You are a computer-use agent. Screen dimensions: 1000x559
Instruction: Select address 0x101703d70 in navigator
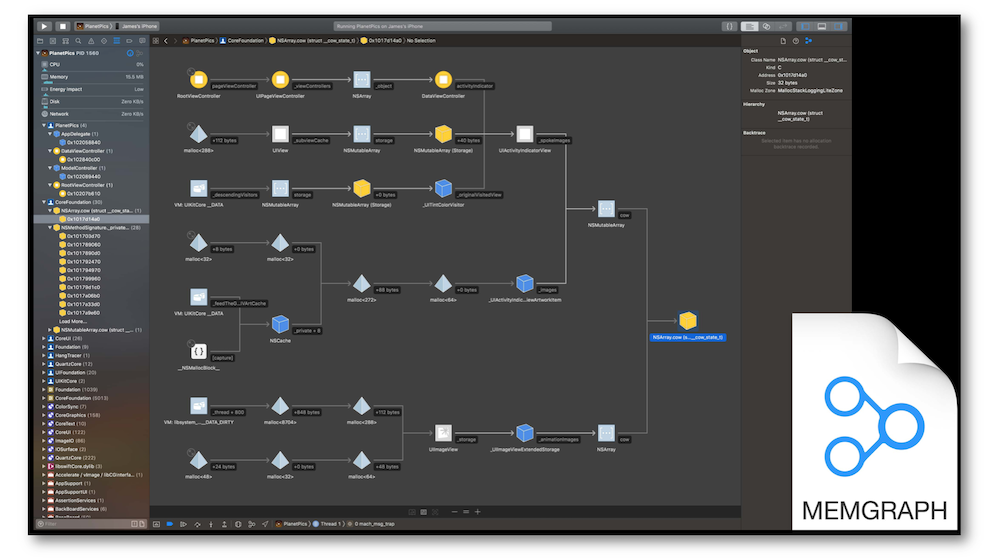click(x=84, y=236)
